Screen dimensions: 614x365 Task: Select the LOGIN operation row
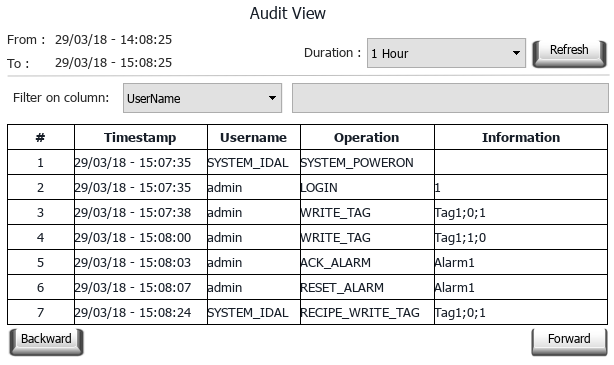tap(307, 187)
